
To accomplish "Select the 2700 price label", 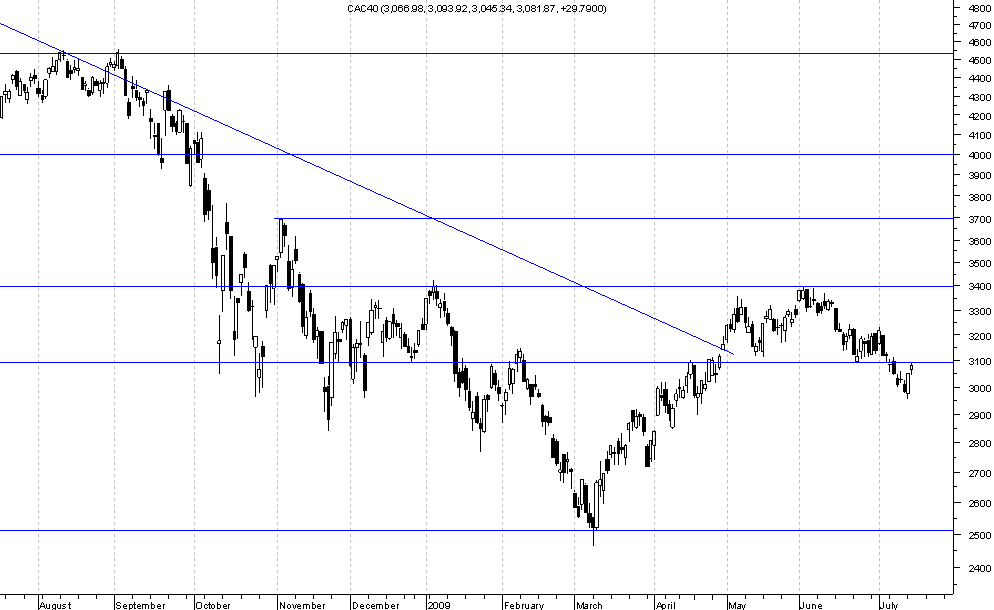I will [979, 474].
